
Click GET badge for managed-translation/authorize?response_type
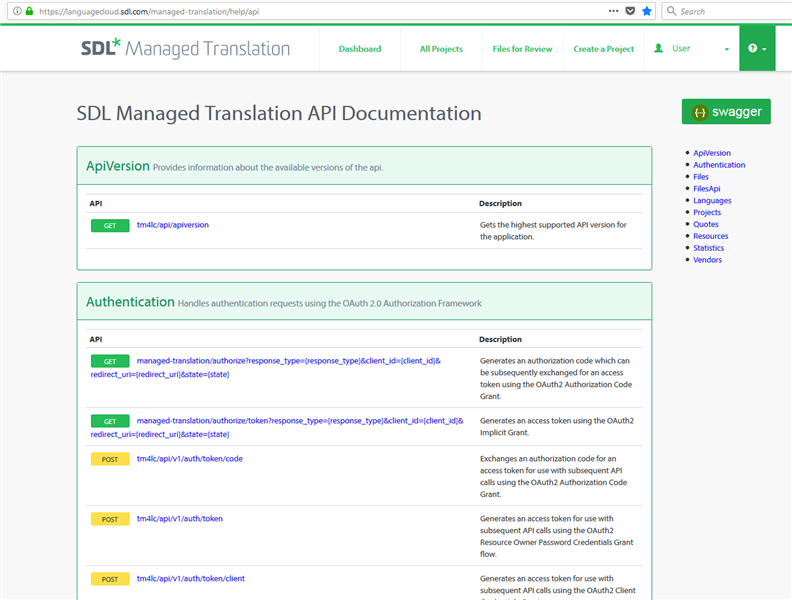point(110,361)
